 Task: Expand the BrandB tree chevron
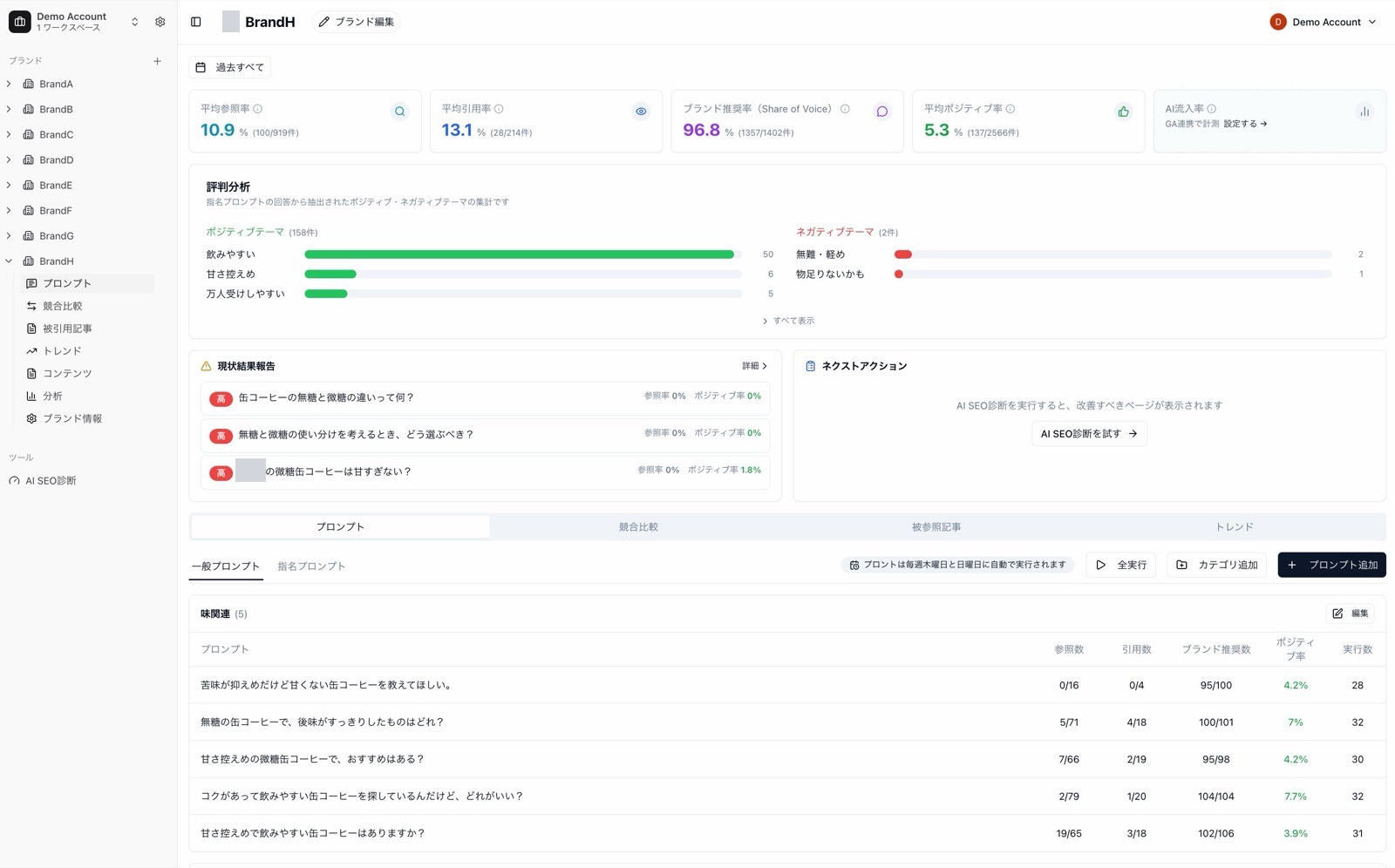pos(9,109)
